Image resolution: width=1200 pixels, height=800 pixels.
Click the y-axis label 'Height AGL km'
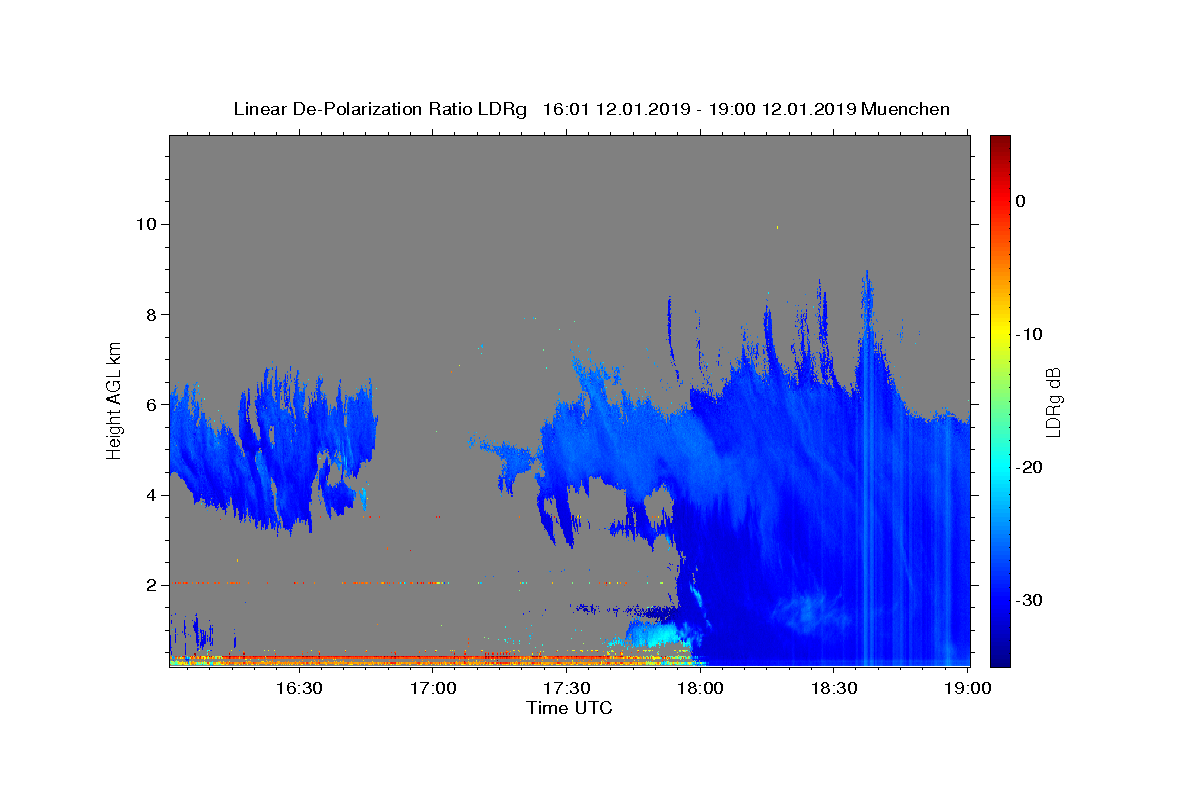114,399
